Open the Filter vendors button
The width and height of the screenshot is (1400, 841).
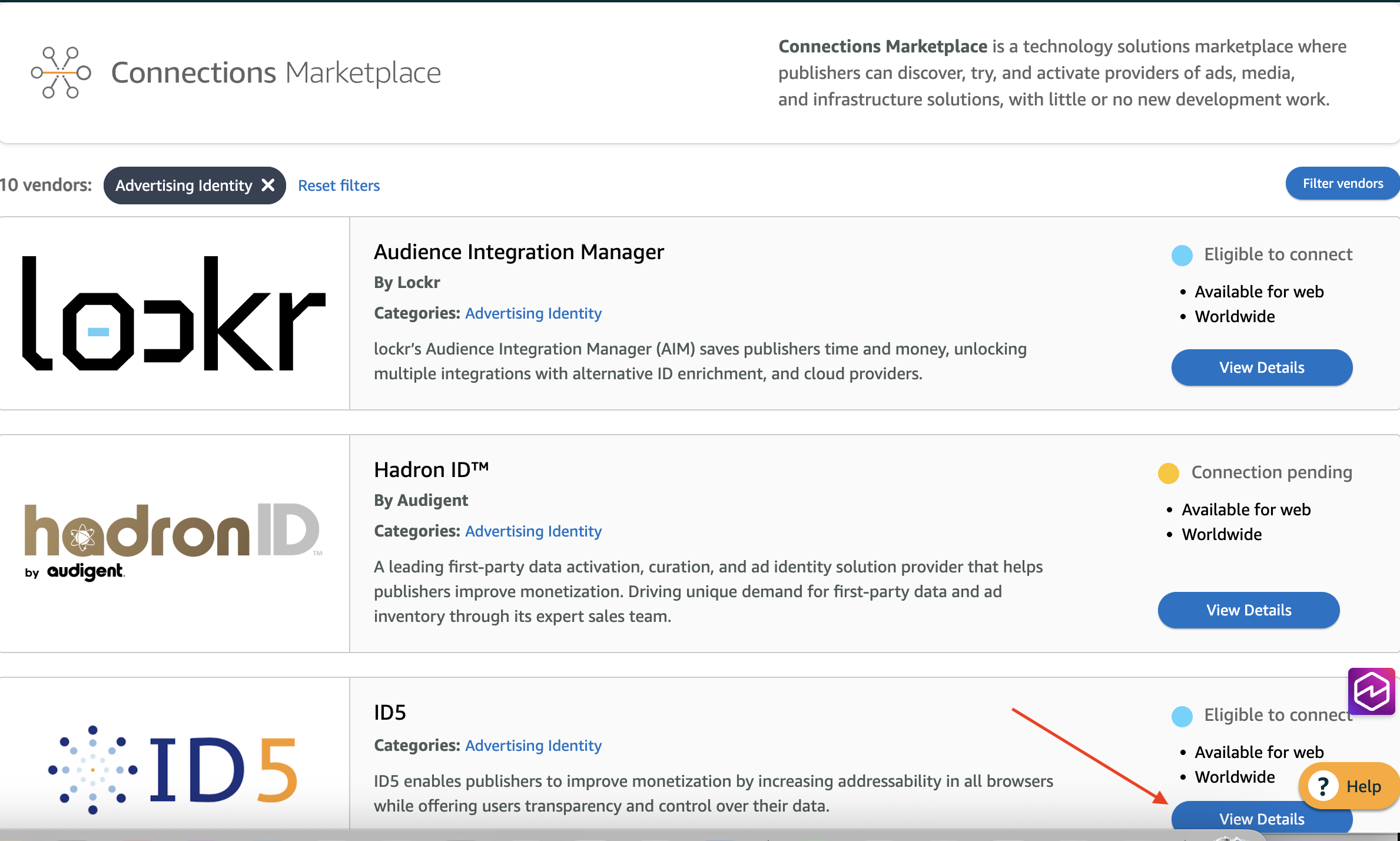pyautogui.click(x=1342, y=184)
